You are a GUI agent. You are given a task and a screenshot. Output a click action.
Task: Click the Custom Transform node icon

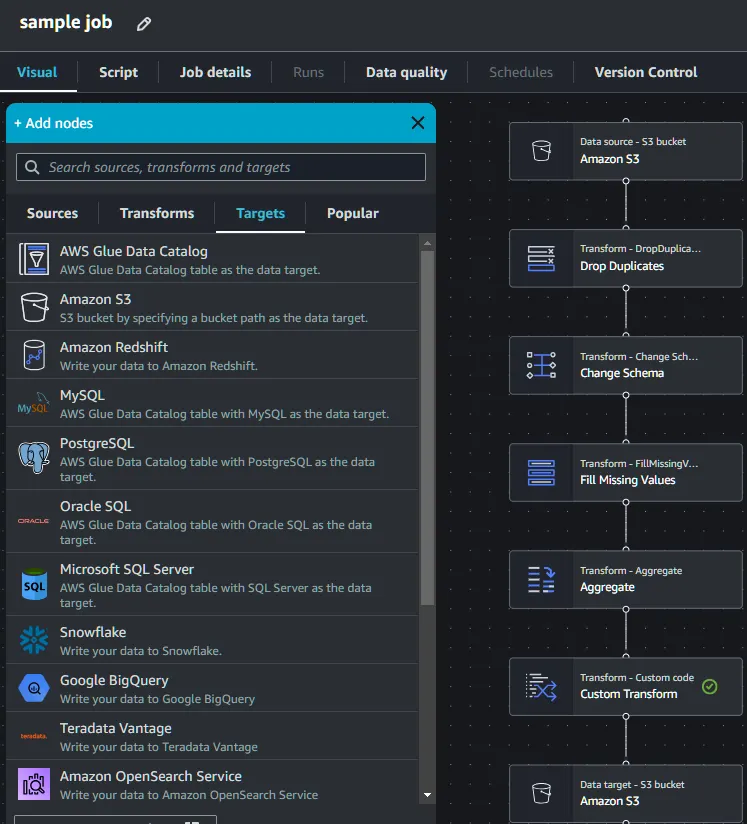[541, 687]
